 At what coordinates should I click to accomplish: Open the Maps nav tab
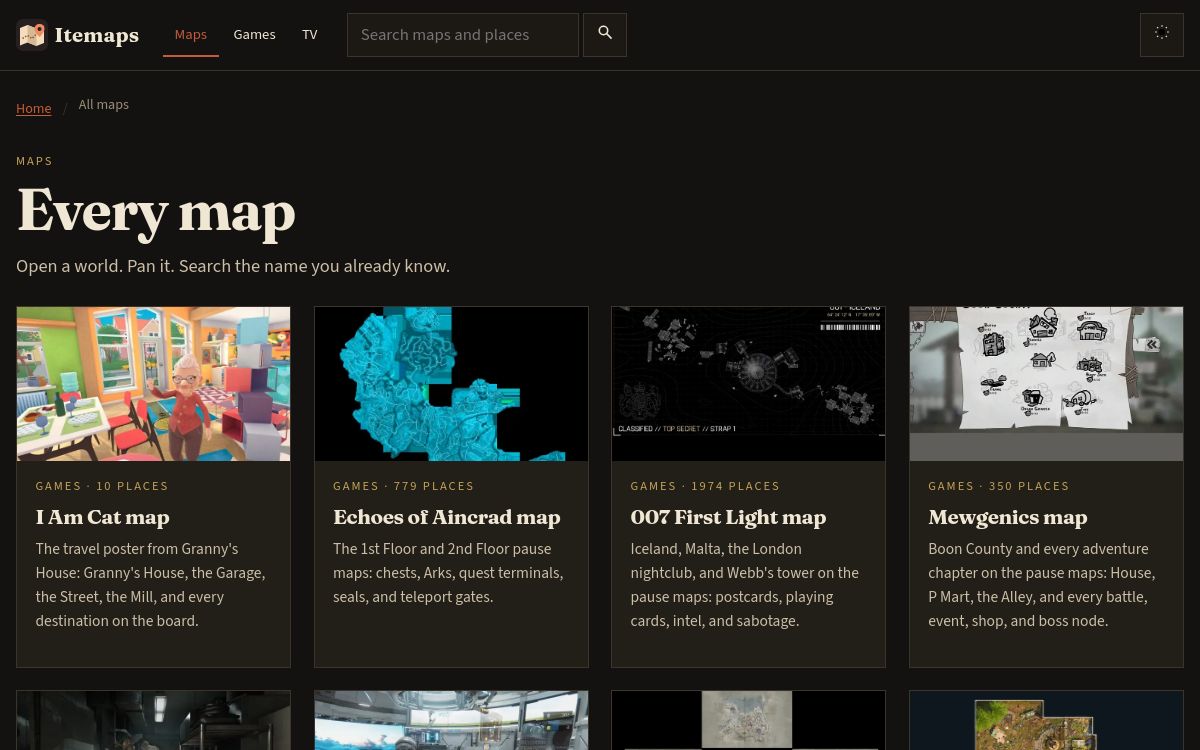tap(191, 35)
